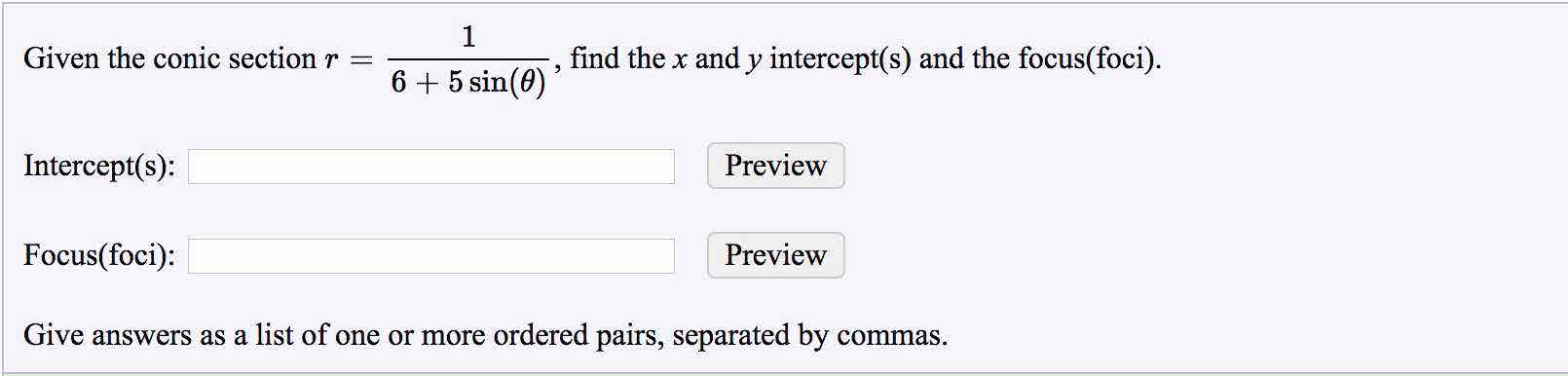The height and width of the screenshot is (376, 1568).
Task: Click the equals sign after r
Action: pyautogui.click(x=361, y=60)
